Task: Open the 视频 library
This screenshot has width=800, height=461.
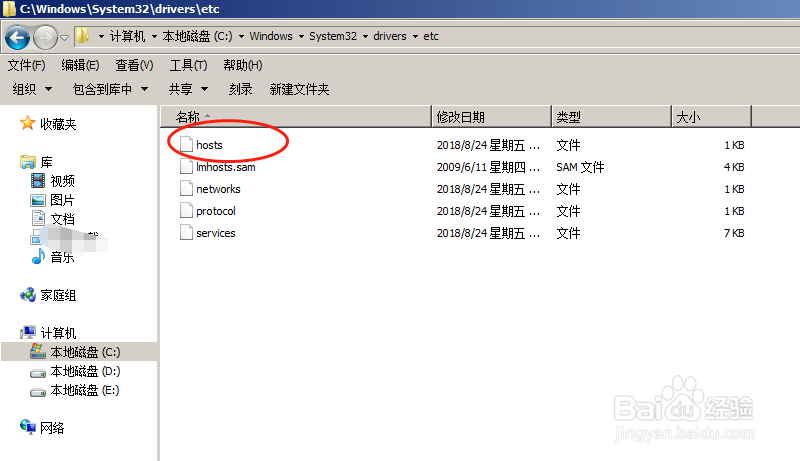Action: click(x=62, y=181)
